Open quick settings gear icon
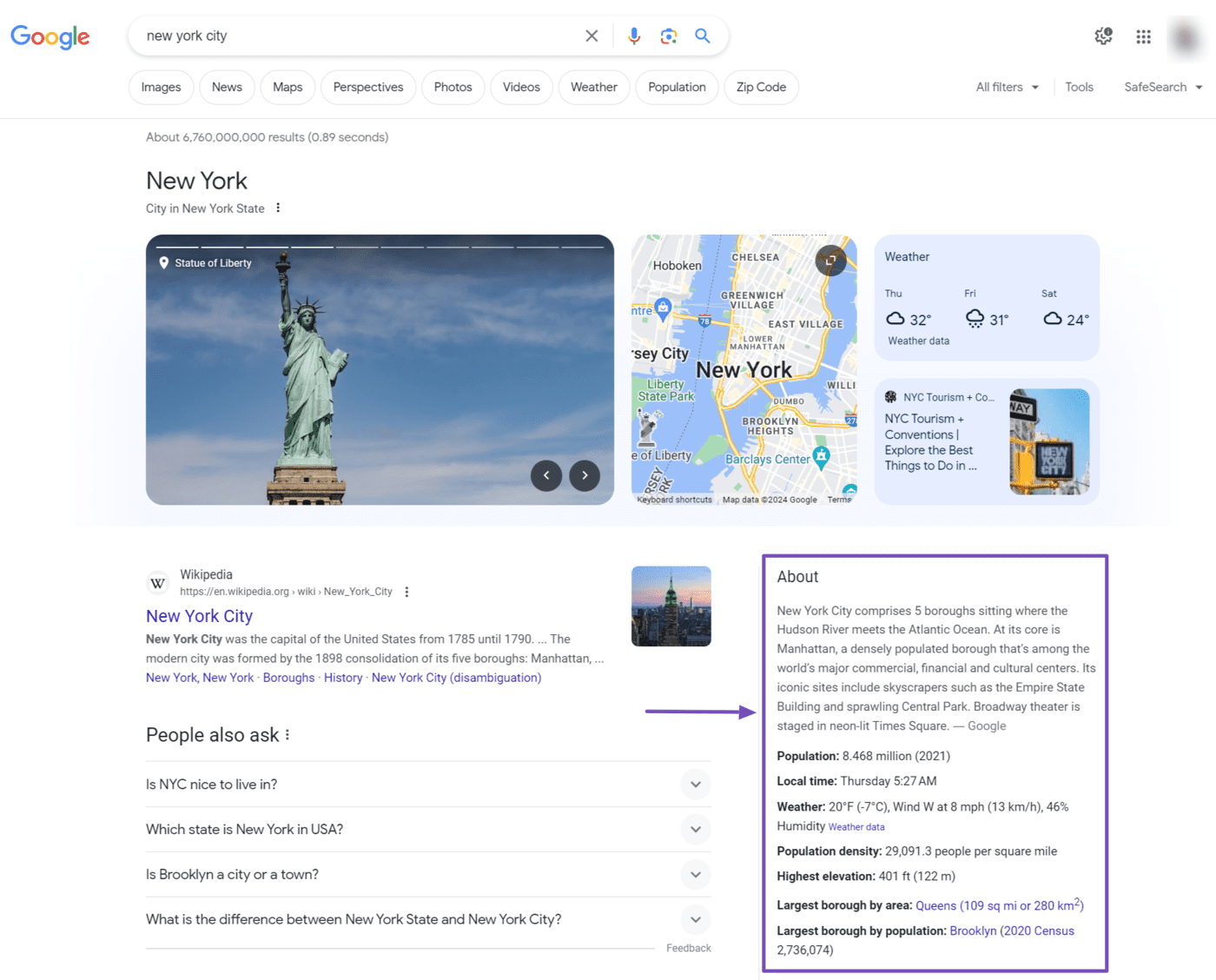This screenshot has height=980, width=1216. point(1103,36)
